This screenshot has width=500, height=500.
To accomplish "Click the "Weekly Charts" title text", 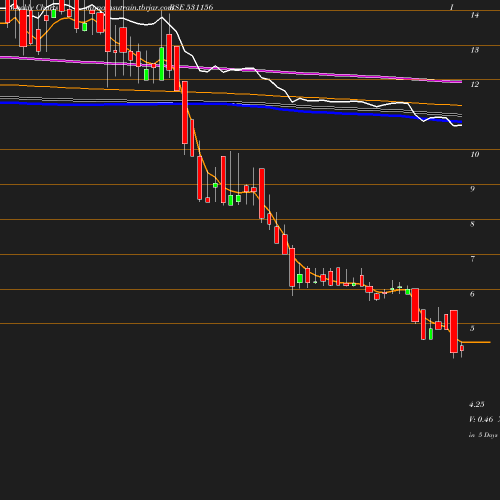I will (x=33, y=7).
